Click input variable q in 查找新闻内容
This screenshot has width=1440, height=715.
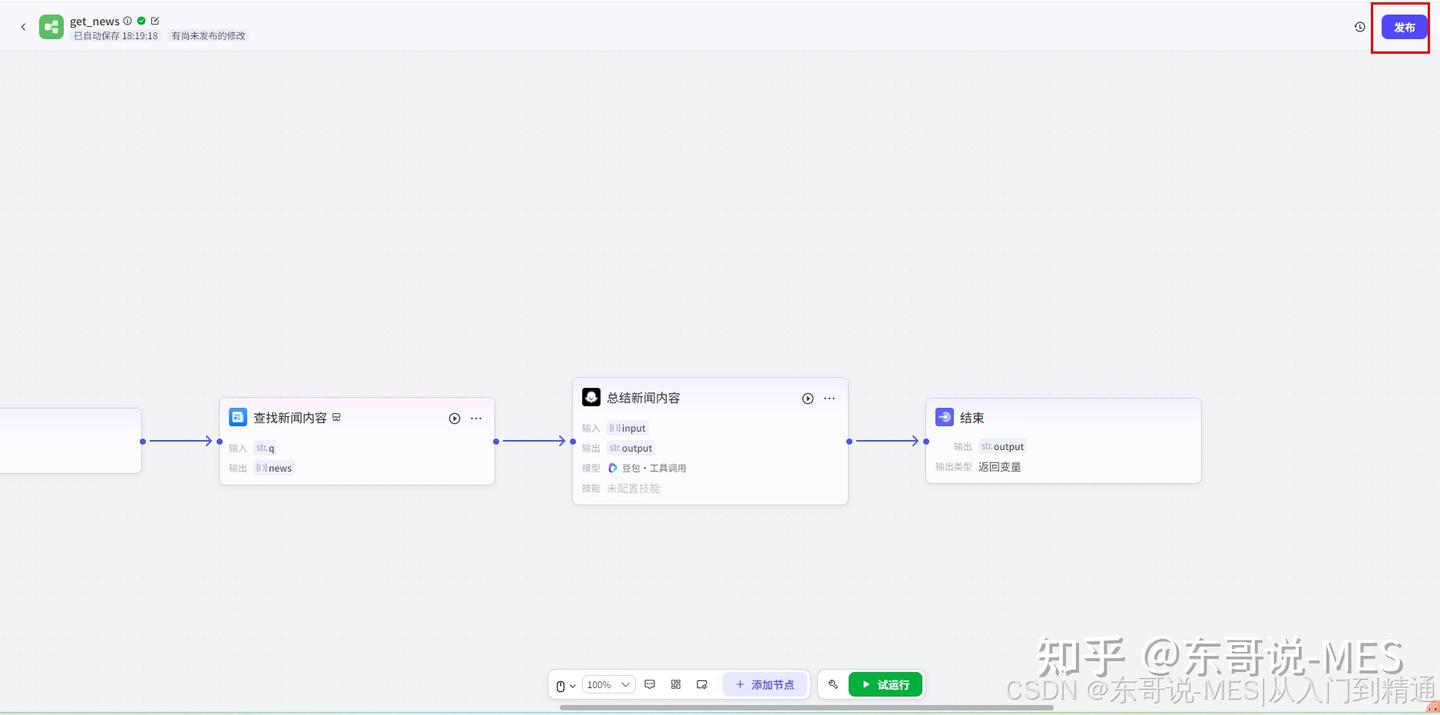click(x=265, y=448)
